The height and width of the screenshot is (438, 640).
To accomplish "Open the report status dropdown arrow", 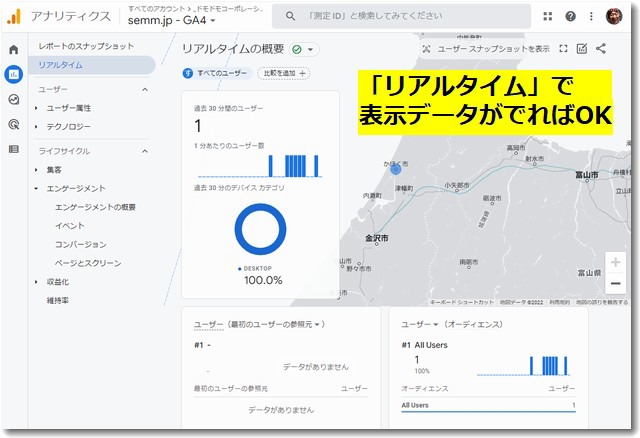I will (x=311, y=49).
